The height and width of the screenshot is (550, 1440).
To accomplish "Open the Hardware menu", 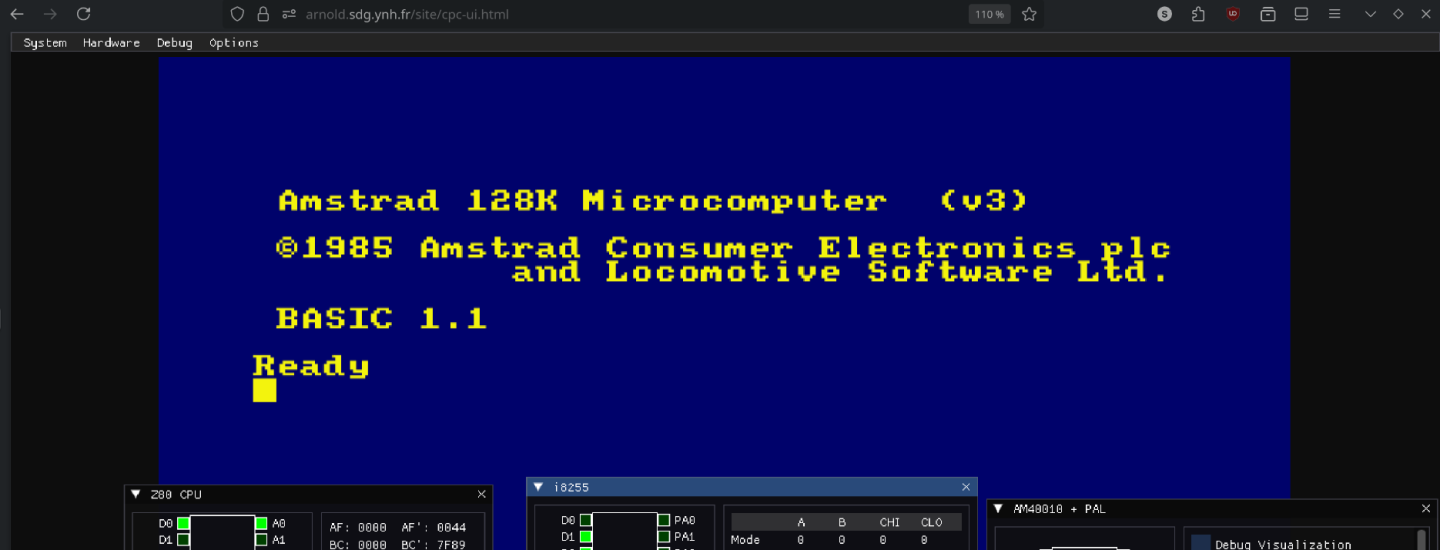I will point(111,43).
